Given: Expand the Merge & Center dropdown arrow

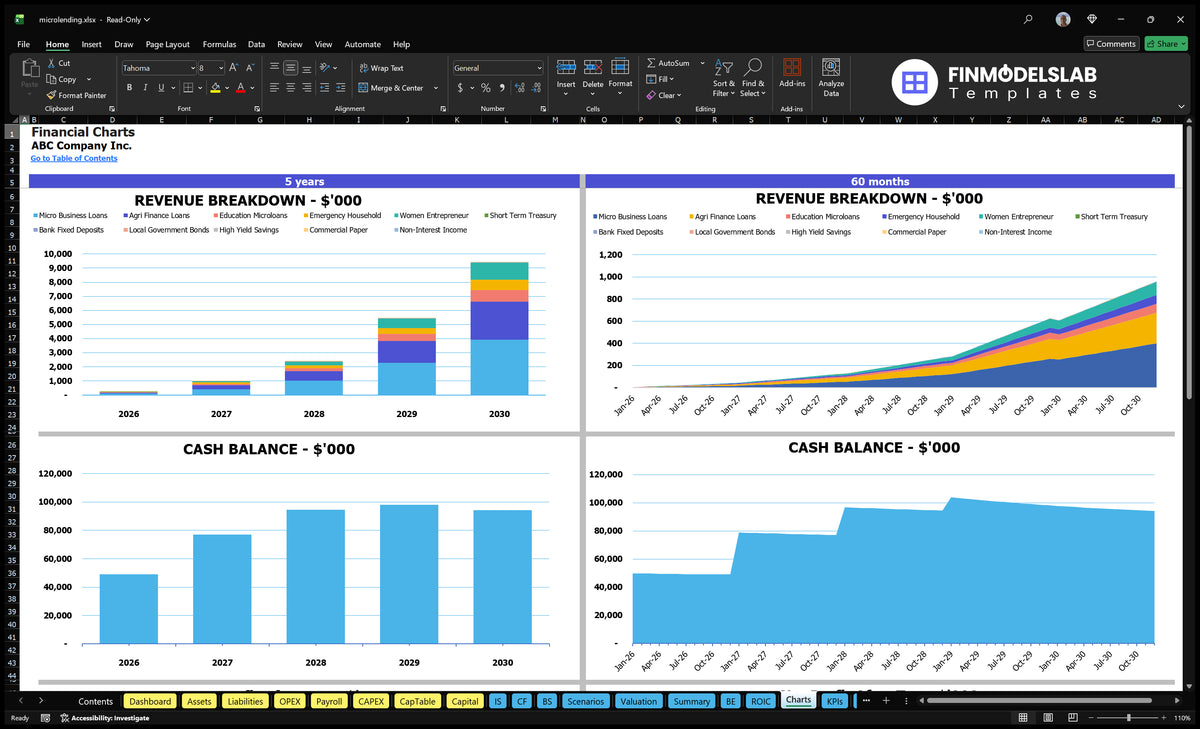Looking at the screenshot, I should (x=436, y=88).
